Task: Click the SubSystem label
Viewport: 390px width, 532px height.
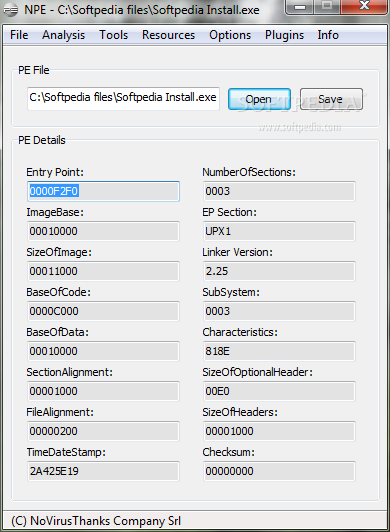Action: (x=231, y=292)
